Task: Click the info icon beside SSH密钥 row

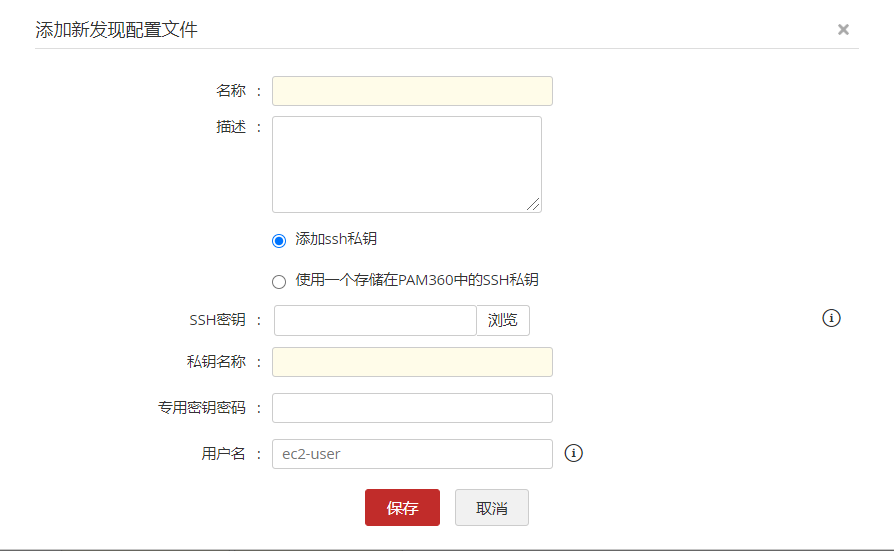Action: coord(831,318)
